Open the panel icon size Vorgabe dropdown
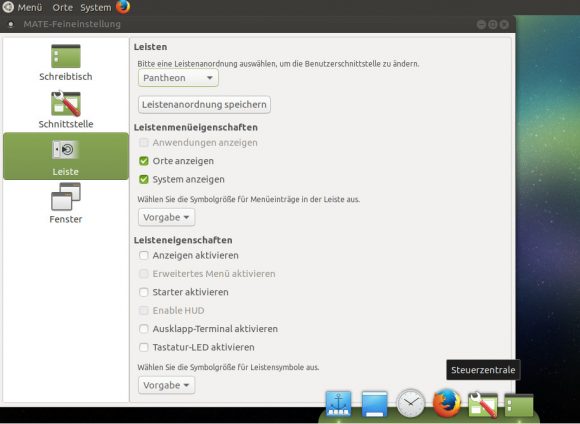580x424 pixels. (166, 385)
